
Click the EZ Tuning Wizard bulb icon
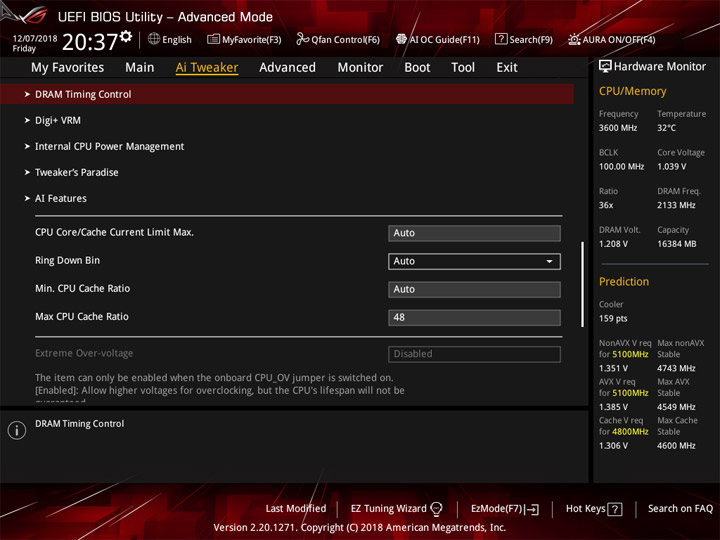436,509
